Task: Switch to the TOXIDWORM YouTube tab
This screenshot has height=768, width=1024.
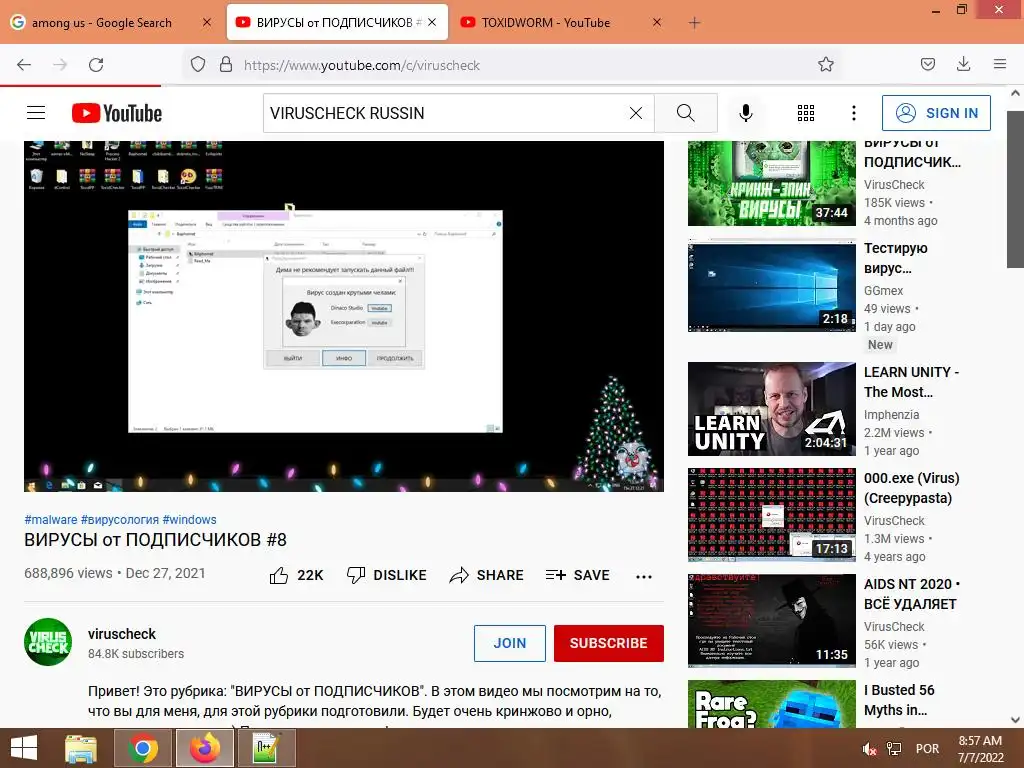Action: tap(545, 23)
